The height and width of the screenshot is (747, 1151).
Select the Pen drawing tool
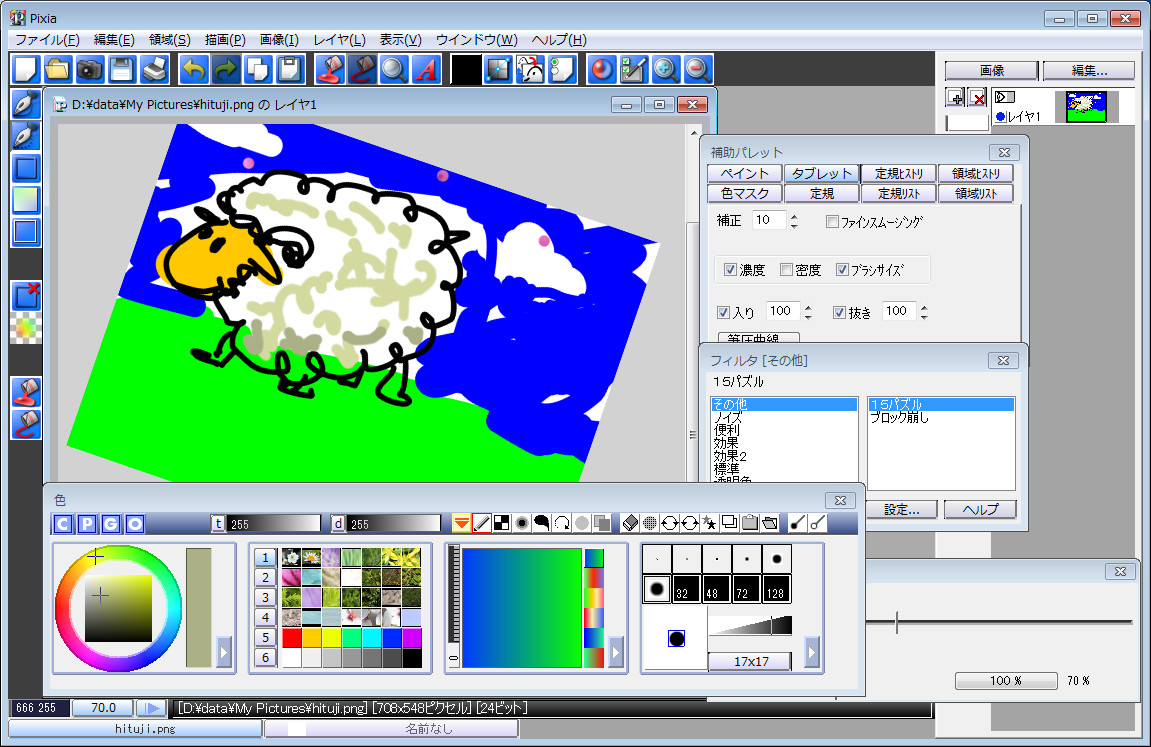[x=25, y=103]
